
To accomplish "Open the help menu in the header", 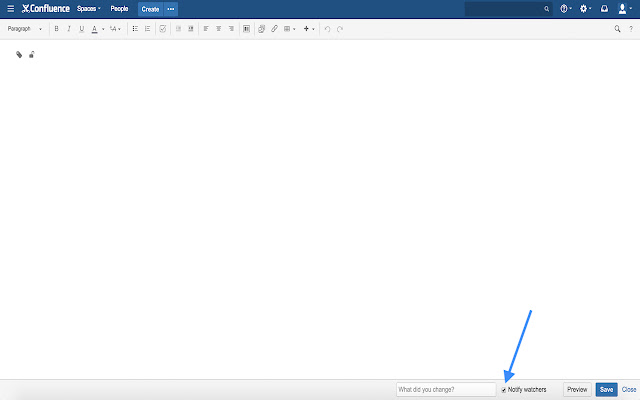I will (565, 9).
